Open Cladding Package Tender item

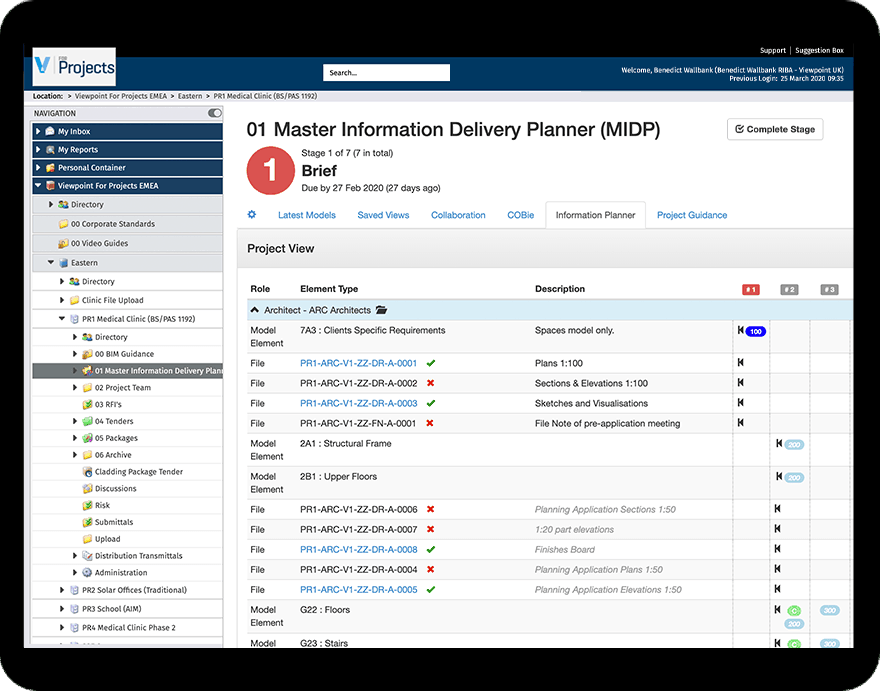139,472
